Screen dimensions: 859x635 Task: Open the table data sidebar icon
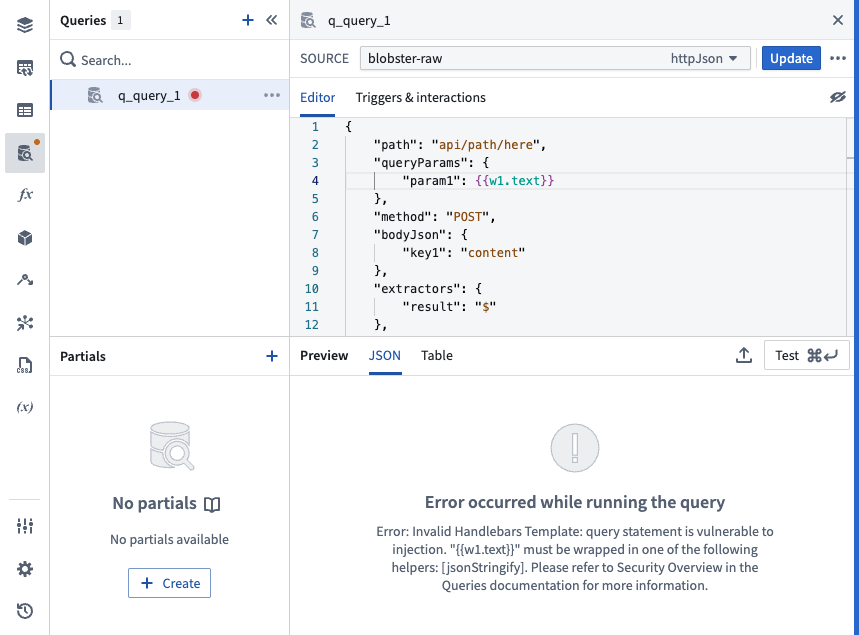tap(25, 110)
